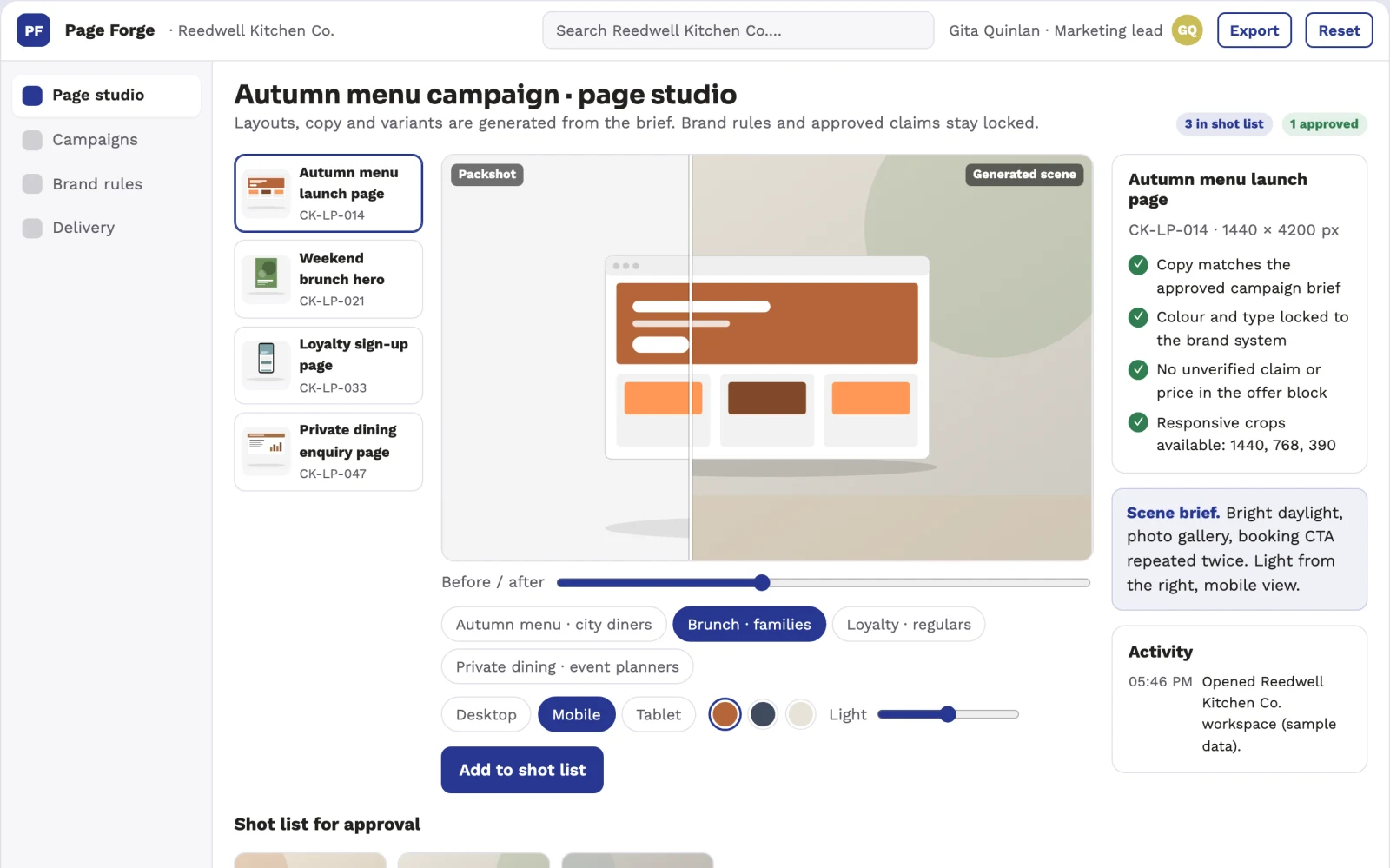Click the Export button
The height and width of the screenshot is (868, 1390).
(x=1254, y=30)
